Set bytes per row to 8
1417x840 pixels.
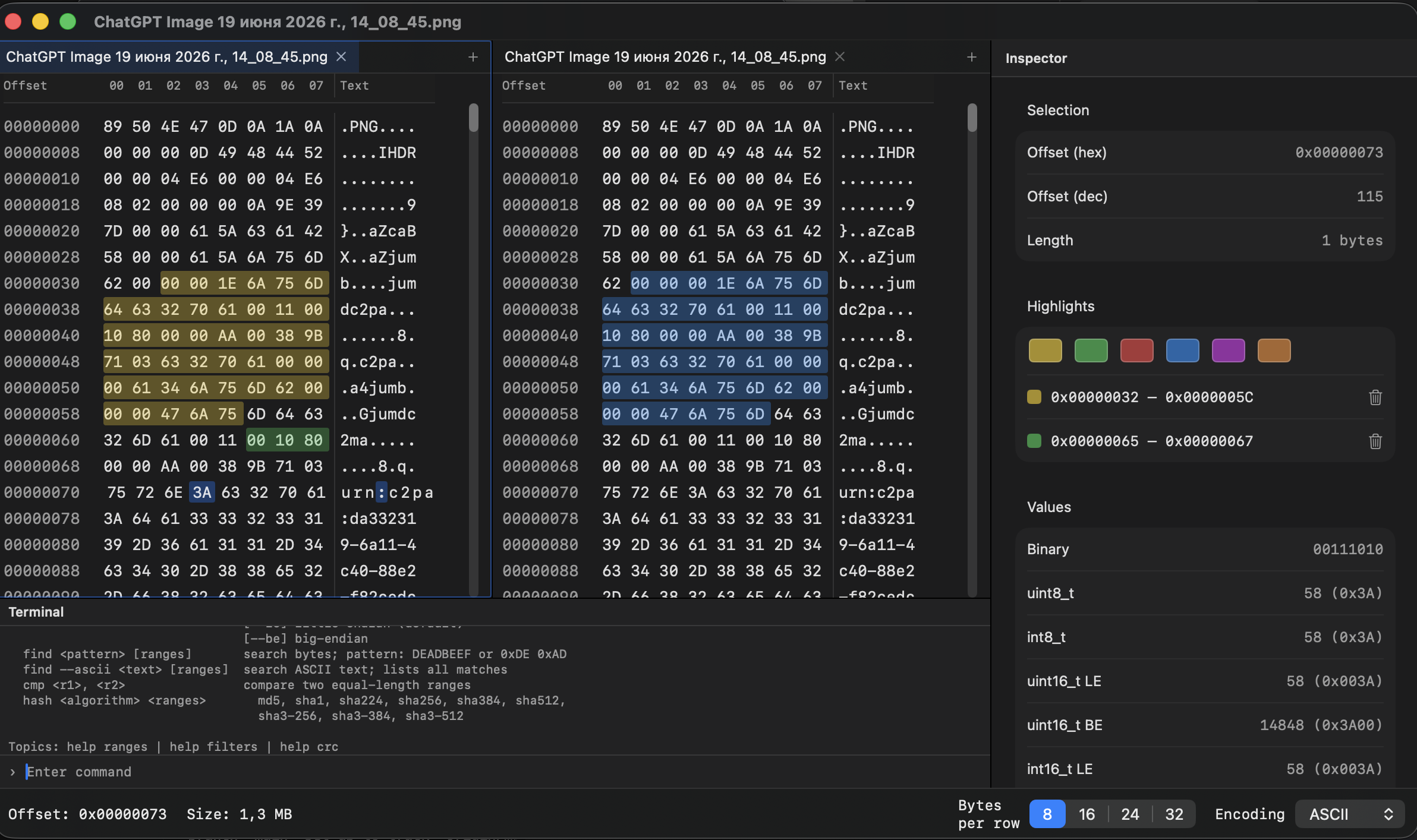(x=1047, y=814)
